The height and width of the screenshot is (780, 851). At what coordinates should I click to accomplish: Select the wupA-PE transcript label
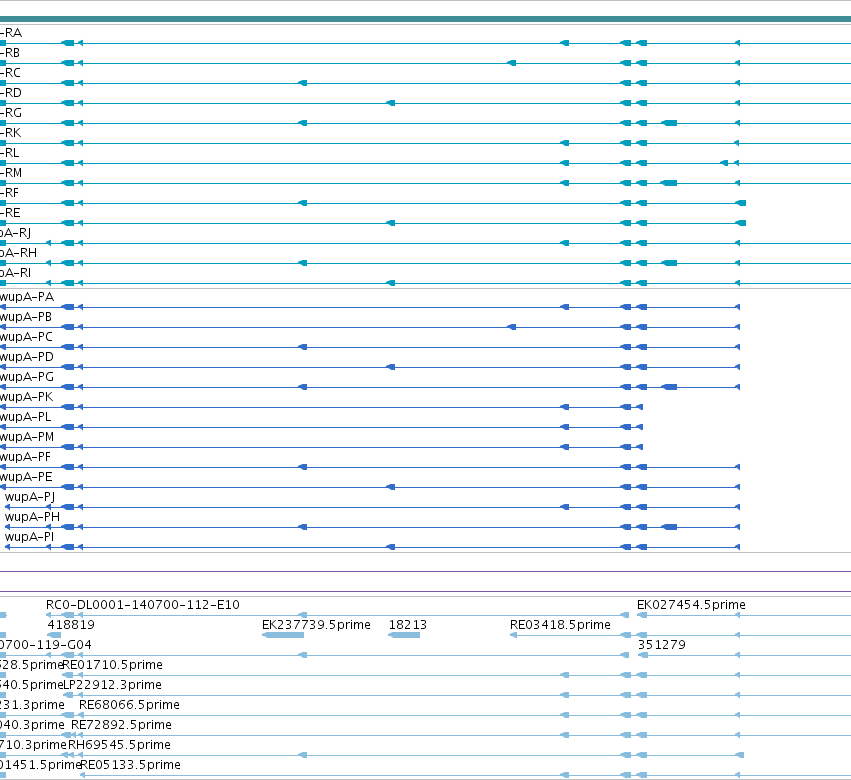click(x=27, y=477)
